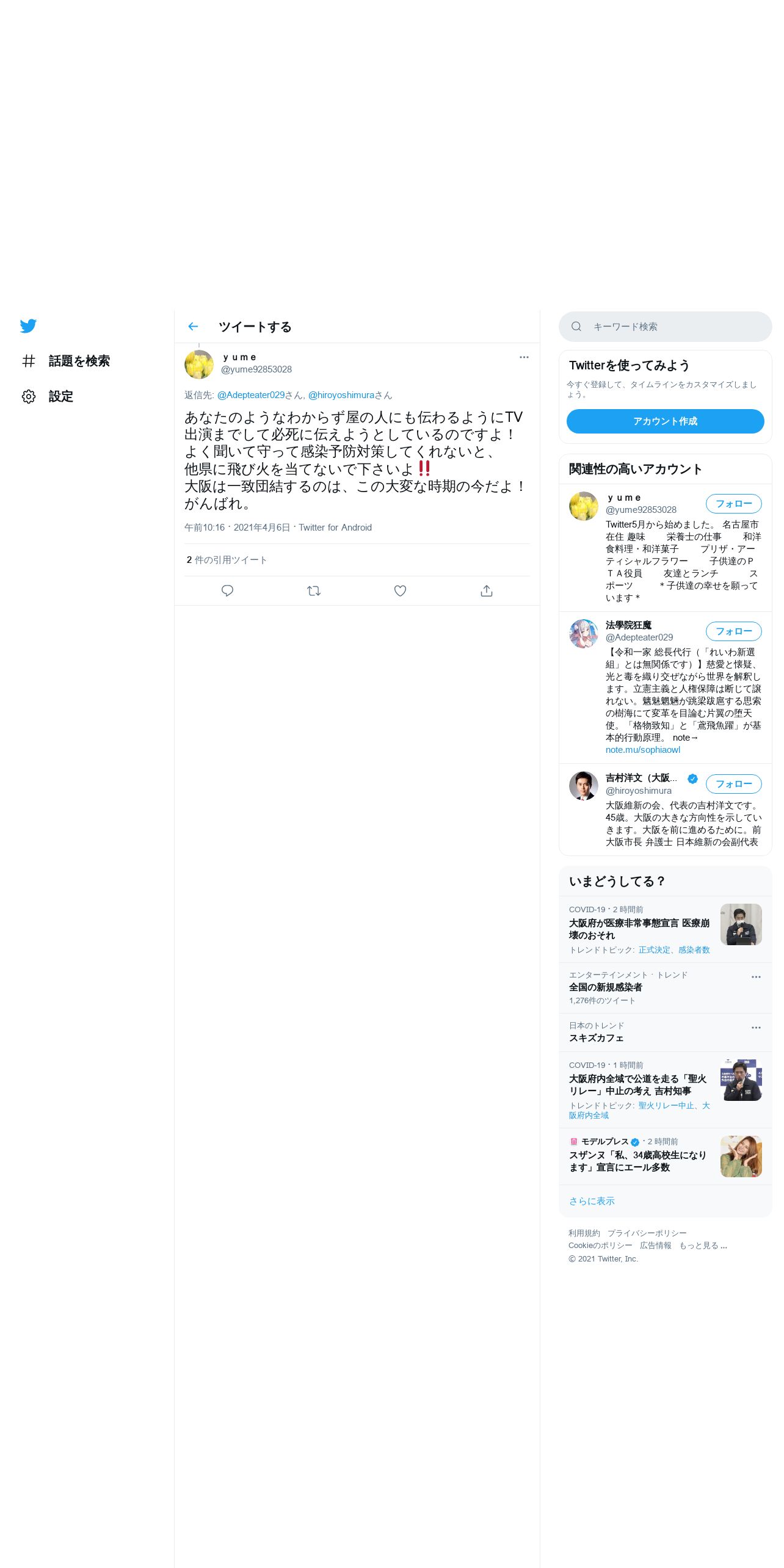
Task: Click the スザンヌ article thumbnail image
Action: tap(741, 1156)
